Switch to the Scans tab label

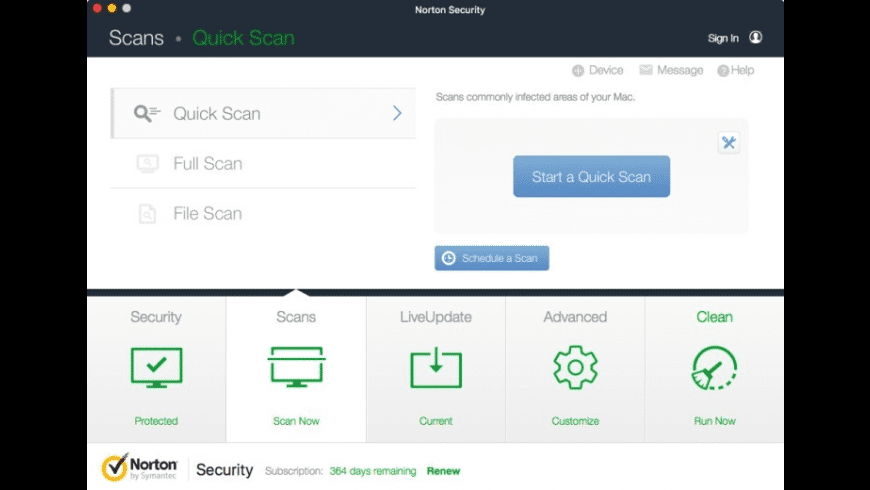pyautogui.click(x=296, y=317)
